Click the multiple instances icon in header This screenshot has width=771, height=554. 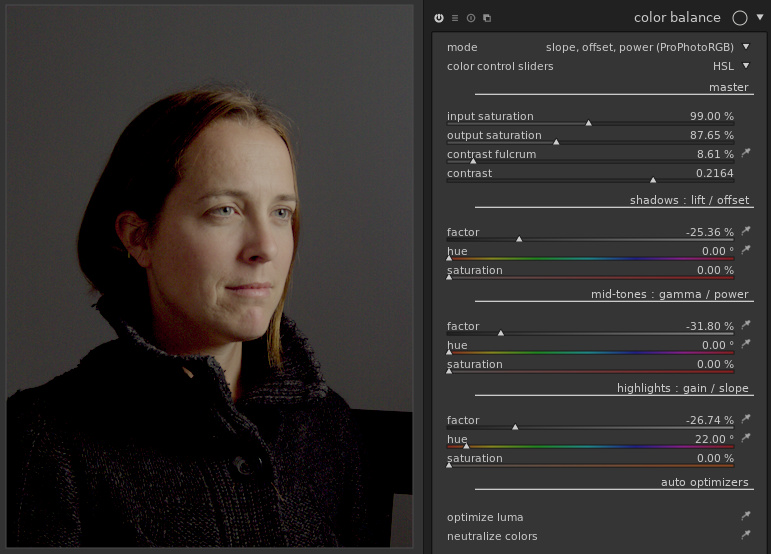487,18
